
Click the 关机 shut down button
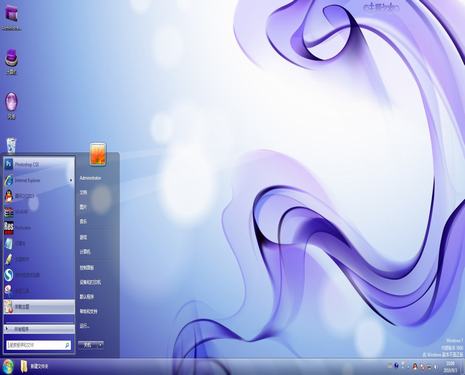click(x=87, y=345)
